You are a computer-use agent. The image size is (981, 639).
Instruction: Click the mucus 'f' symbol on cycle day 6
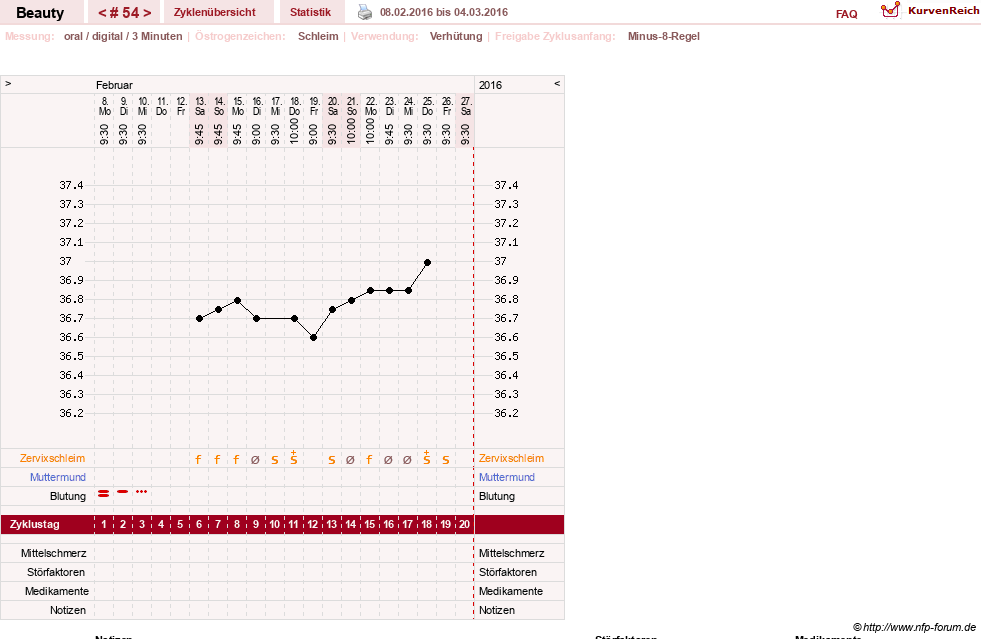pyautogui.click(x=198, y=459)
